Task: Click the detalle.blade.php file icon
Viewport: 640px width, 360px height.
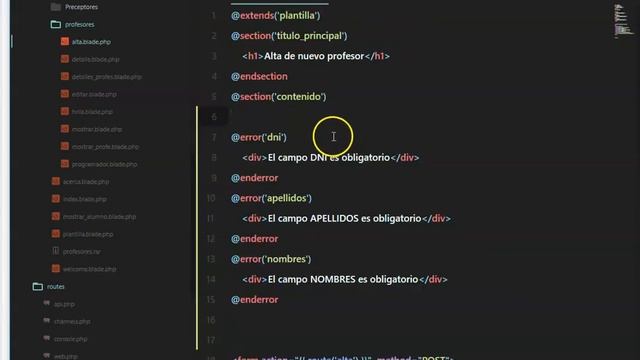Action: click(x=64, y=59)
